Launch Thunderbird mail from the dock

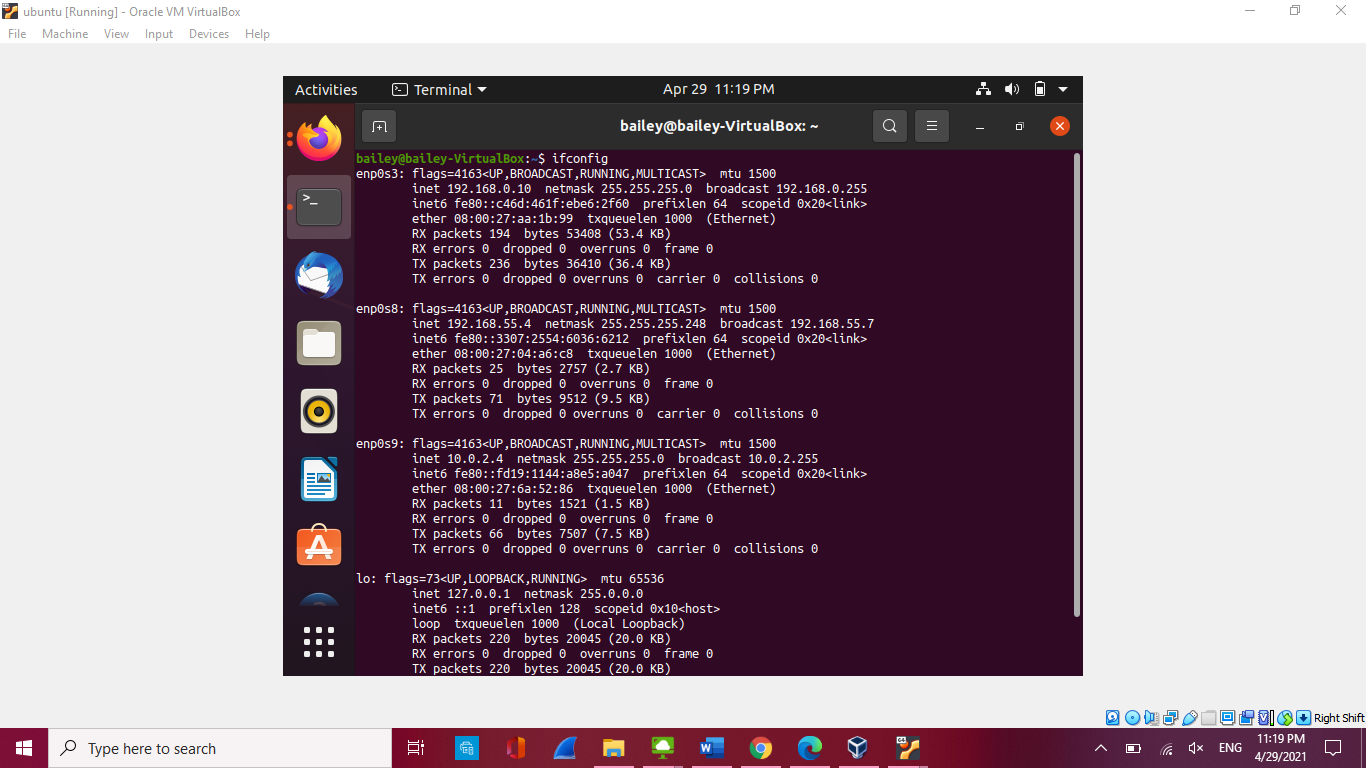point(319,275)
